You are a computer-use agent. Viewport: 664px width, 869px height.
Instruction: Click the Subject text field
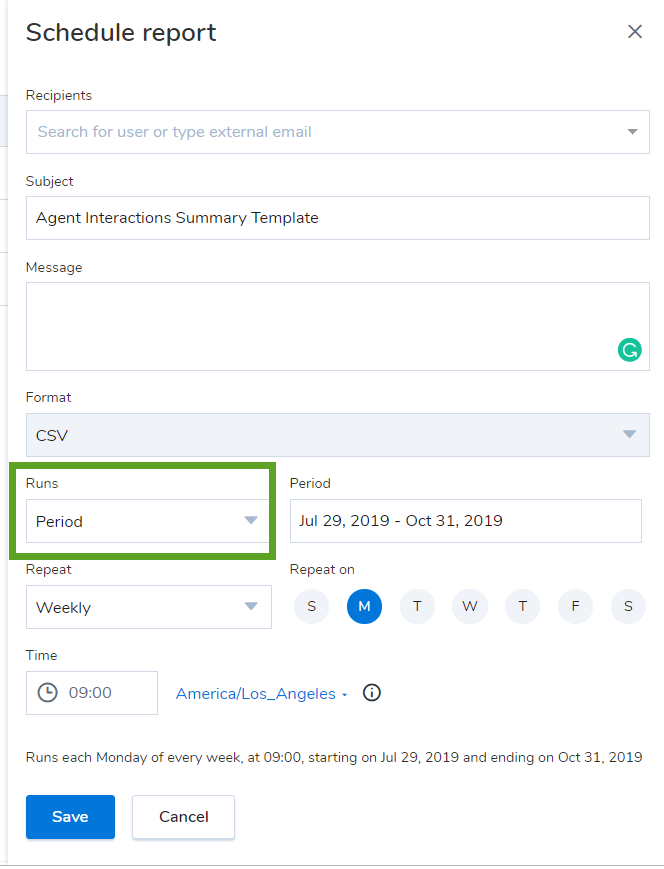(x=337, y=218)
